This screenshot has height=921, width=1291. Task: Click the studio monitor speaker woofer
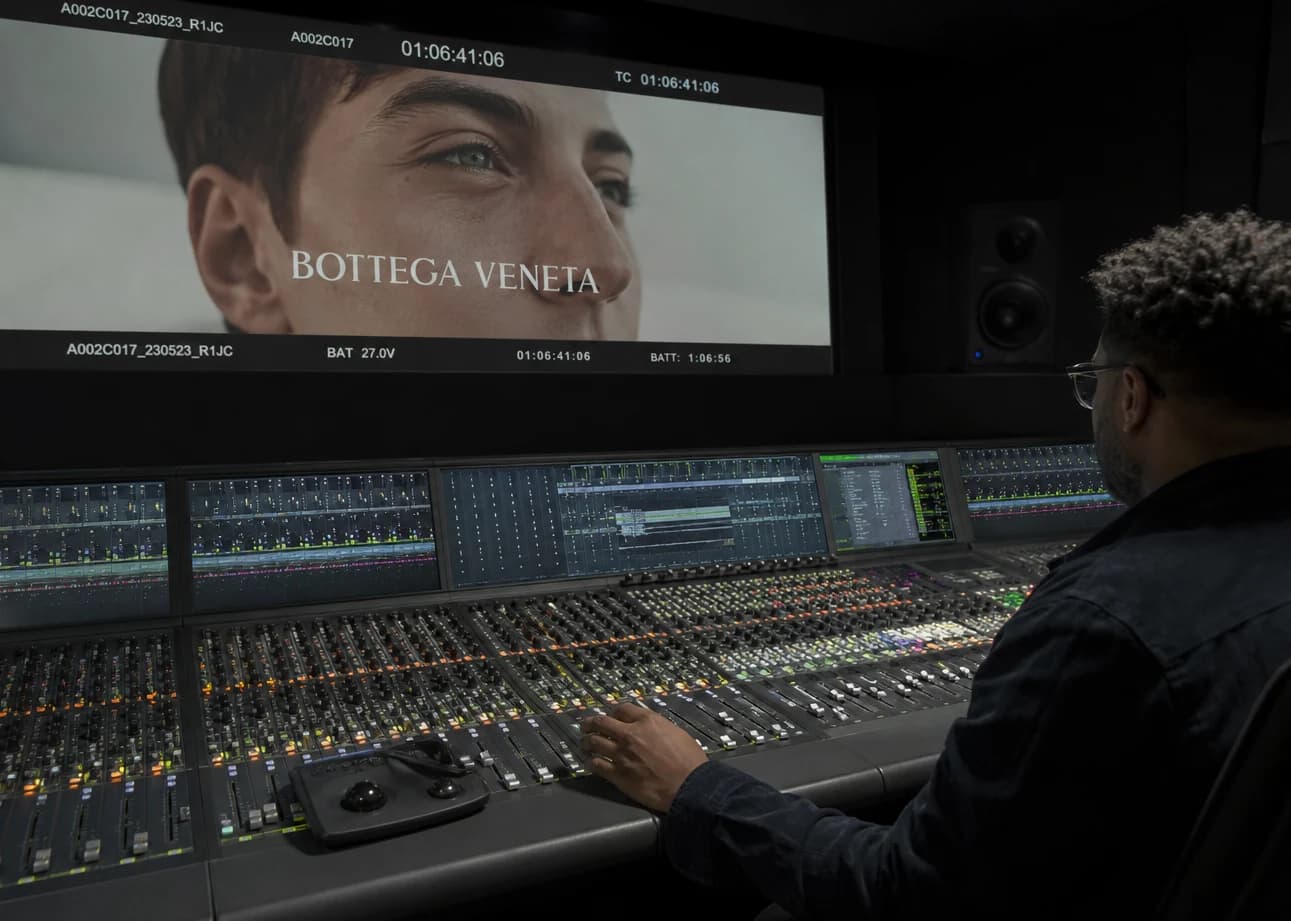1014,315
